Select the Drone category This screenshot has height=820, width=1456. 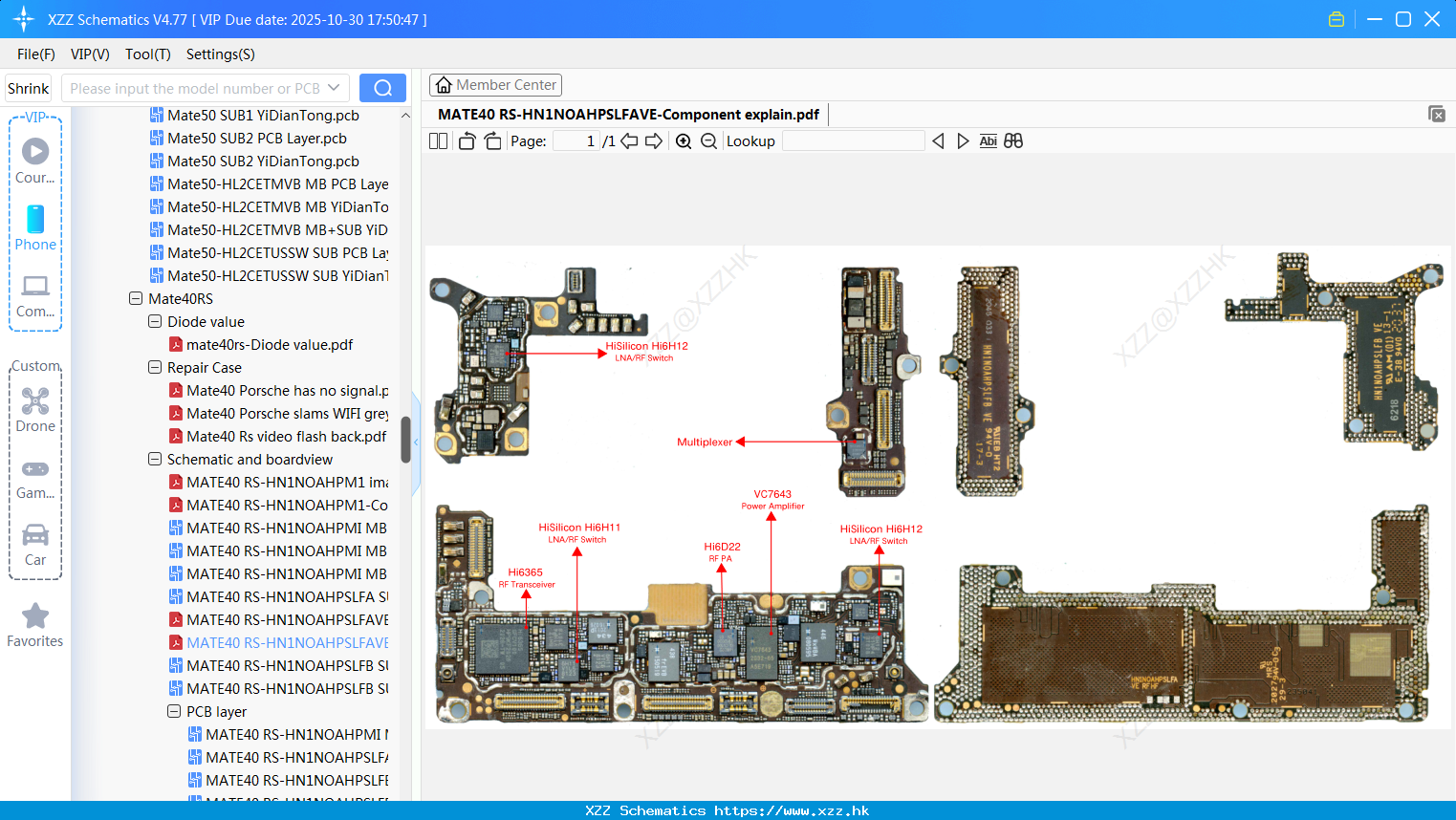35,409
